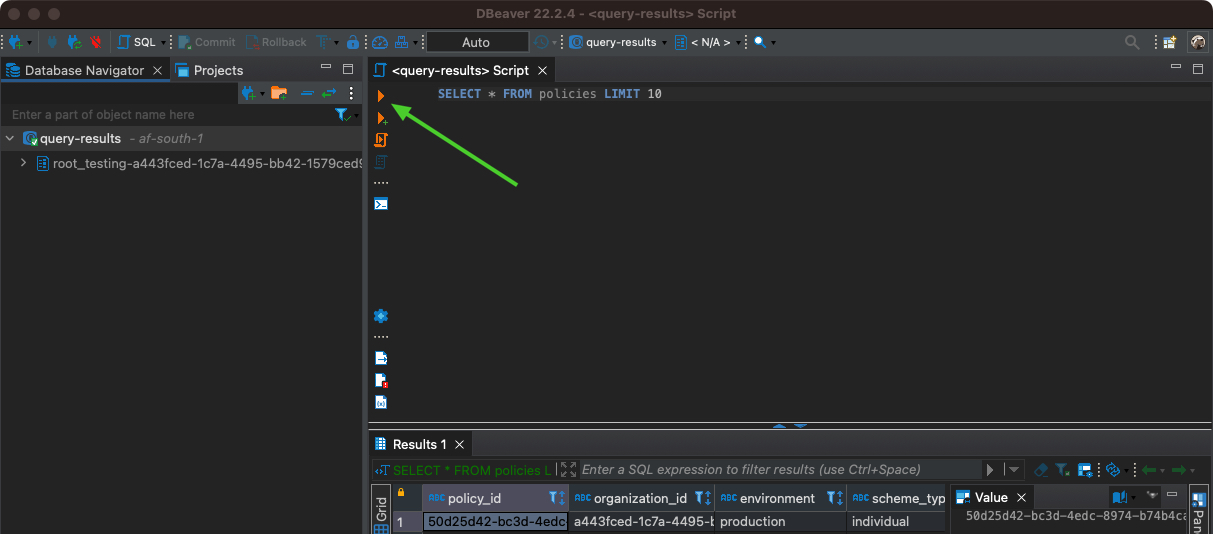Screen dimensions: 1213x534
Task: Expand the root_testing-a443fced schema node
Action: tap(24, 163)
